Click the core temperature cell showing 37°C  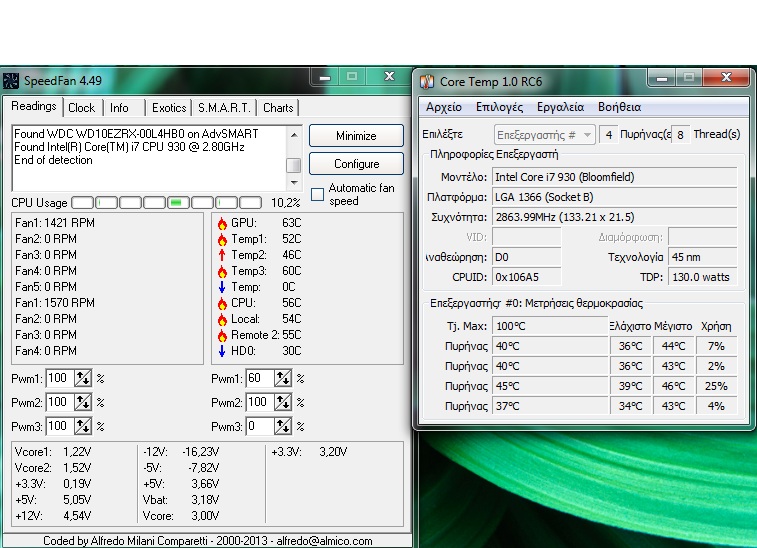click(549, 406)
